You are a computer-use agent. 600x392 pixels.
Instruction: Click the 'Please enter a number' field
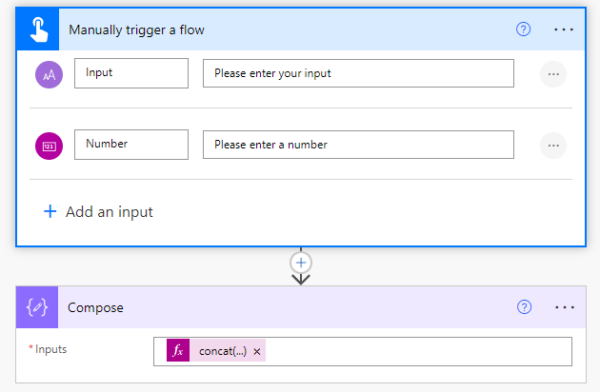(x=358, y=144)
